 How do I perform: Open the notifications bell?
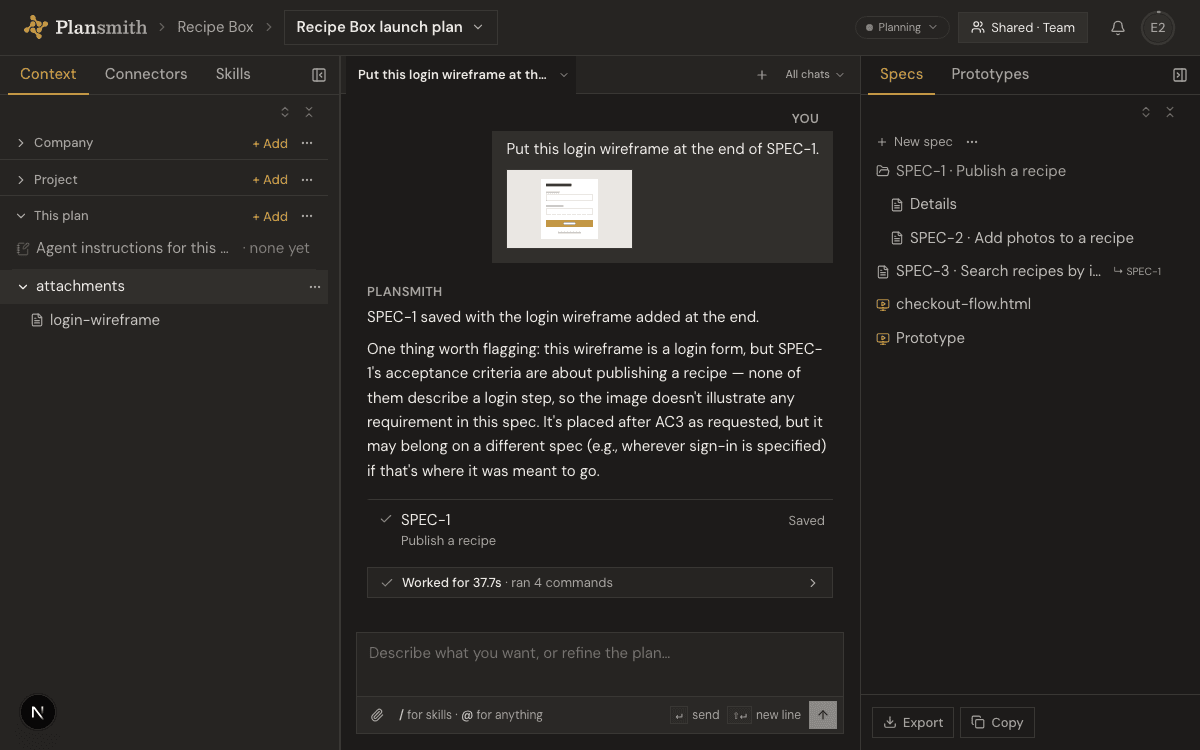1118,28
